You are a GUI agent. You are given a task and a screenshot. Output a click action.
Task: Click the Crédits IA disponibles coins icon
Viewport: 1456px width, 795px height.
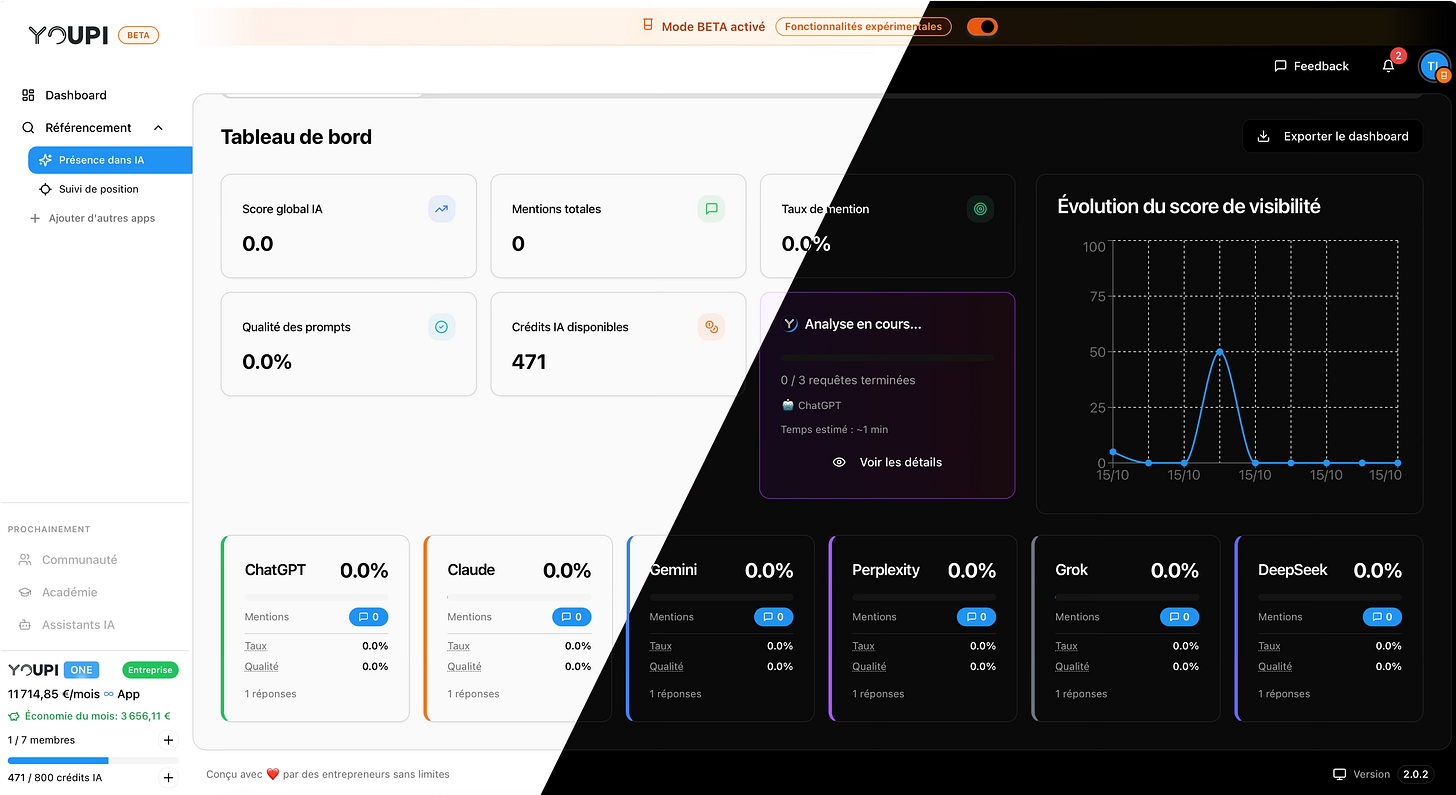[711, 327]
